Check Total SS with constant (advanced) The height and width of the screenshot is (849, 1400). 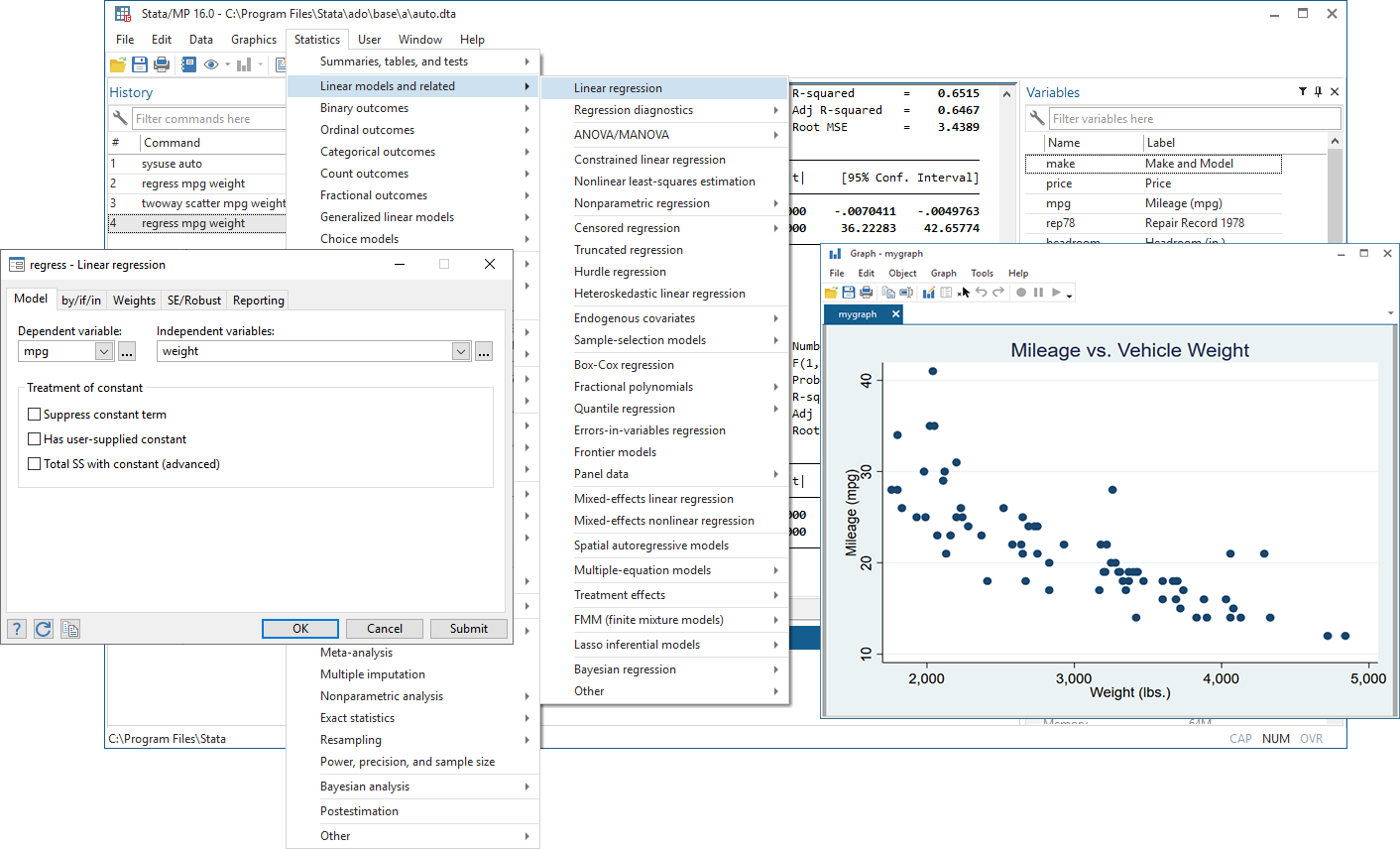coord(35,464)
